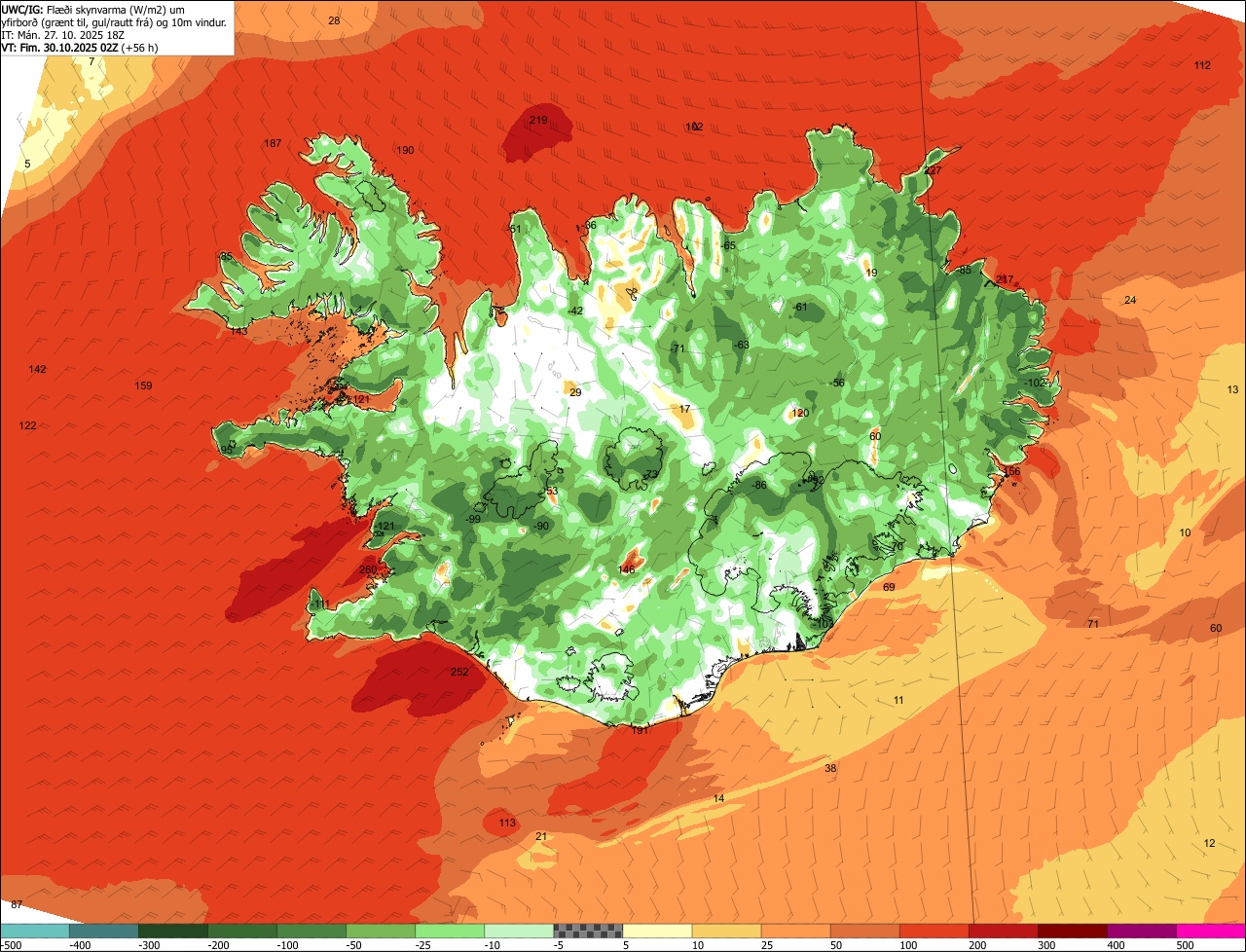Select the -42 value on the map
The width and height of the screenshot is (1246, 952).
575,311
